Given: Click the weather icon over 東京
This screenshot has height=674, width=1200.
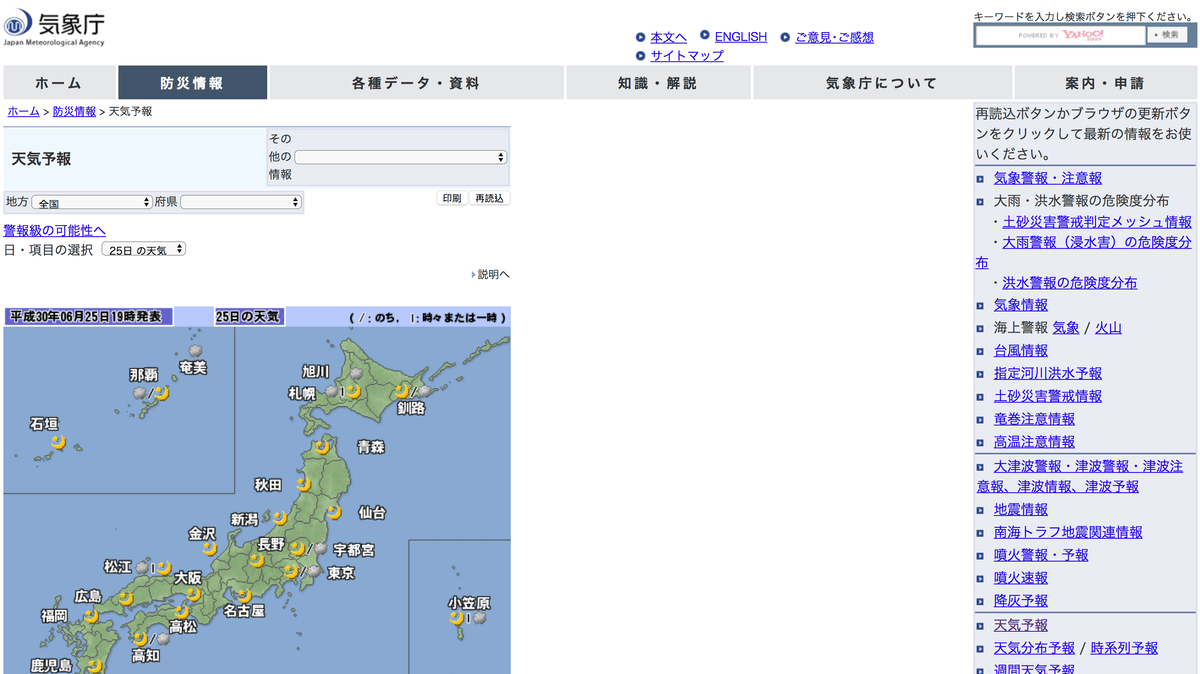Looking at the screenshot, I should (x=291, y=572).
